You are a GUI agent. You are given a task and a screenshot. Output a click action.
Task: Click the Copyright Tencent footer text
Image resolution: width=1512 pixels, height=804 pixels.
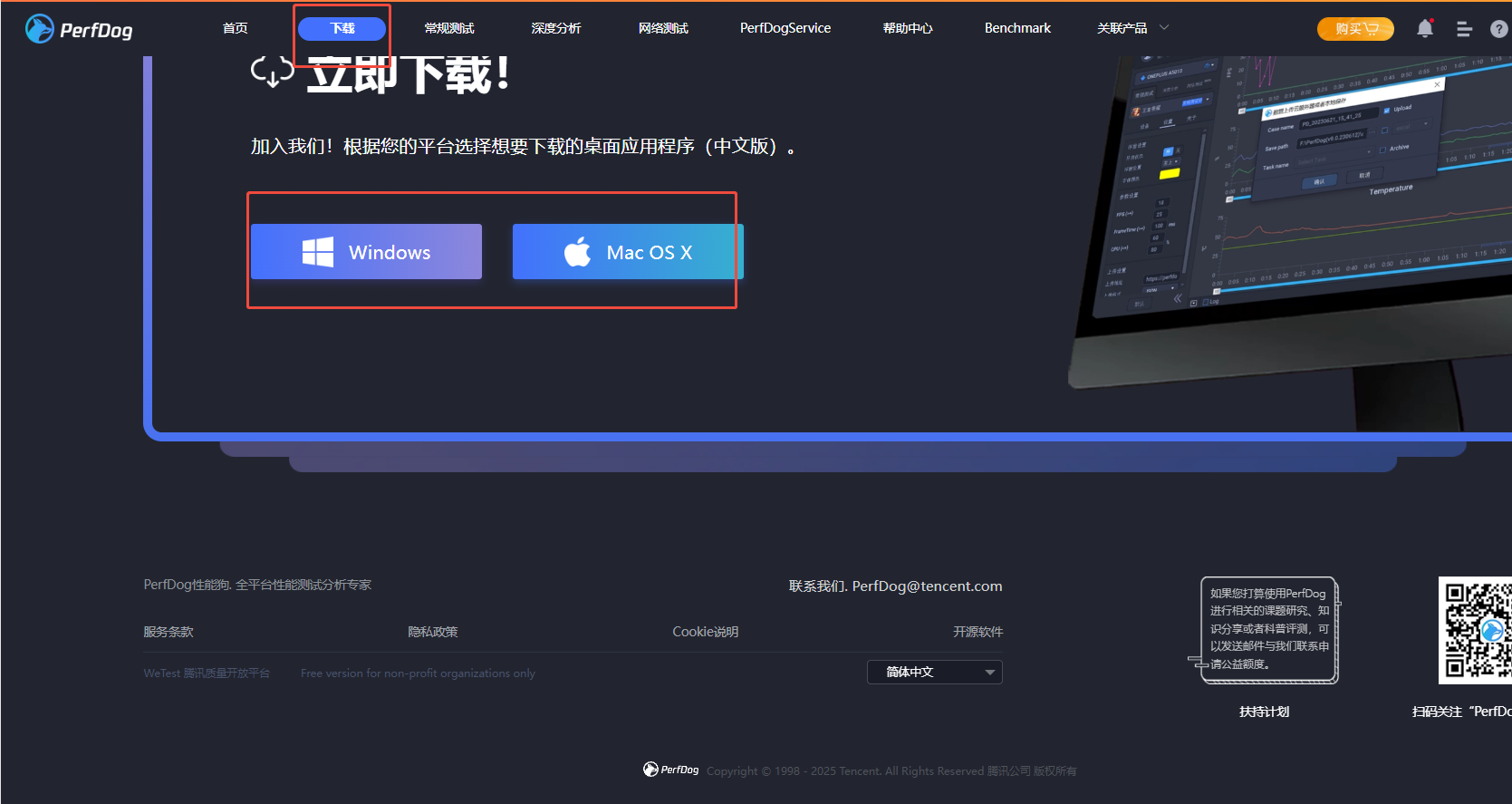click(891, 771)
